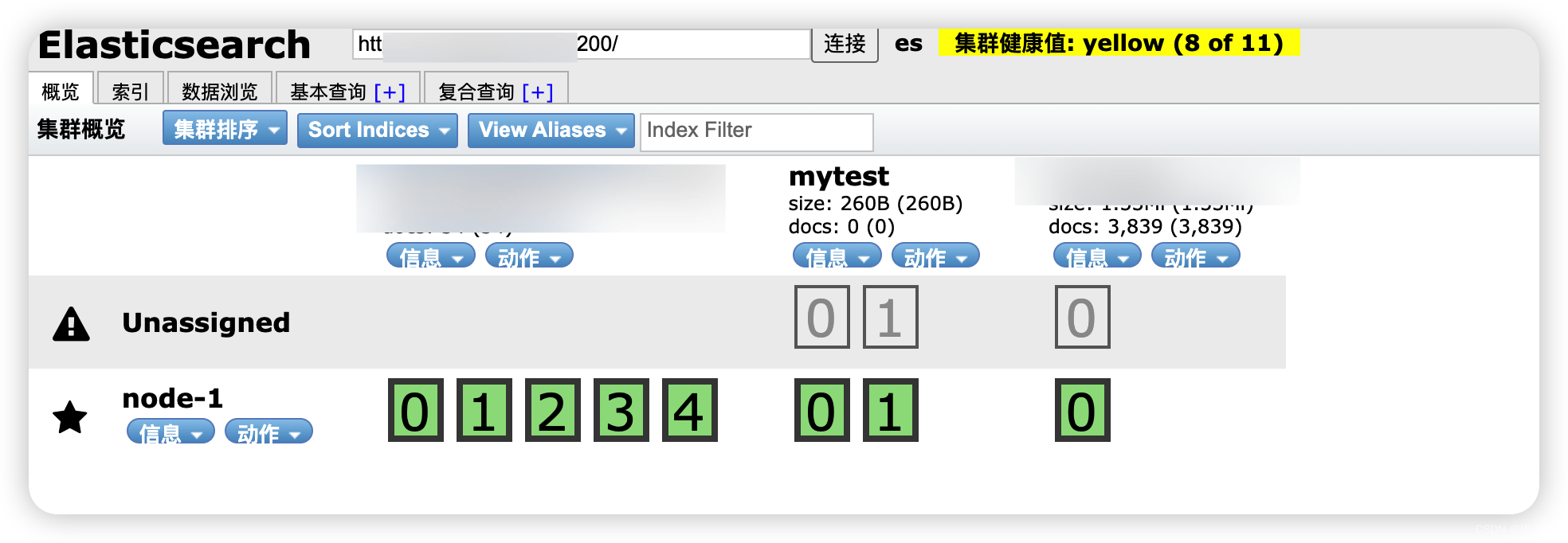Open the Sort Indices dropdown
The image size is (1568, 543).
pyautogui.click(x=378, y=130)
